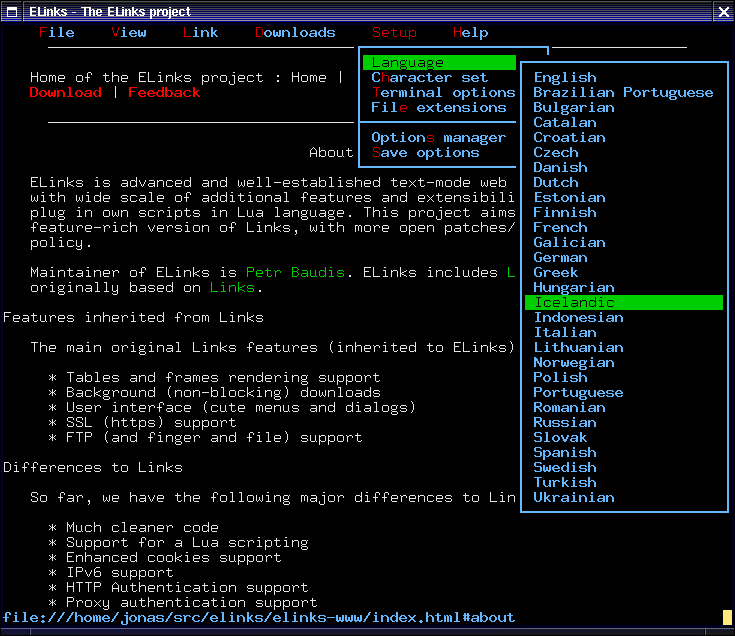735x636 pixels.
Task: Choose Finnish language
Action: 624,212
